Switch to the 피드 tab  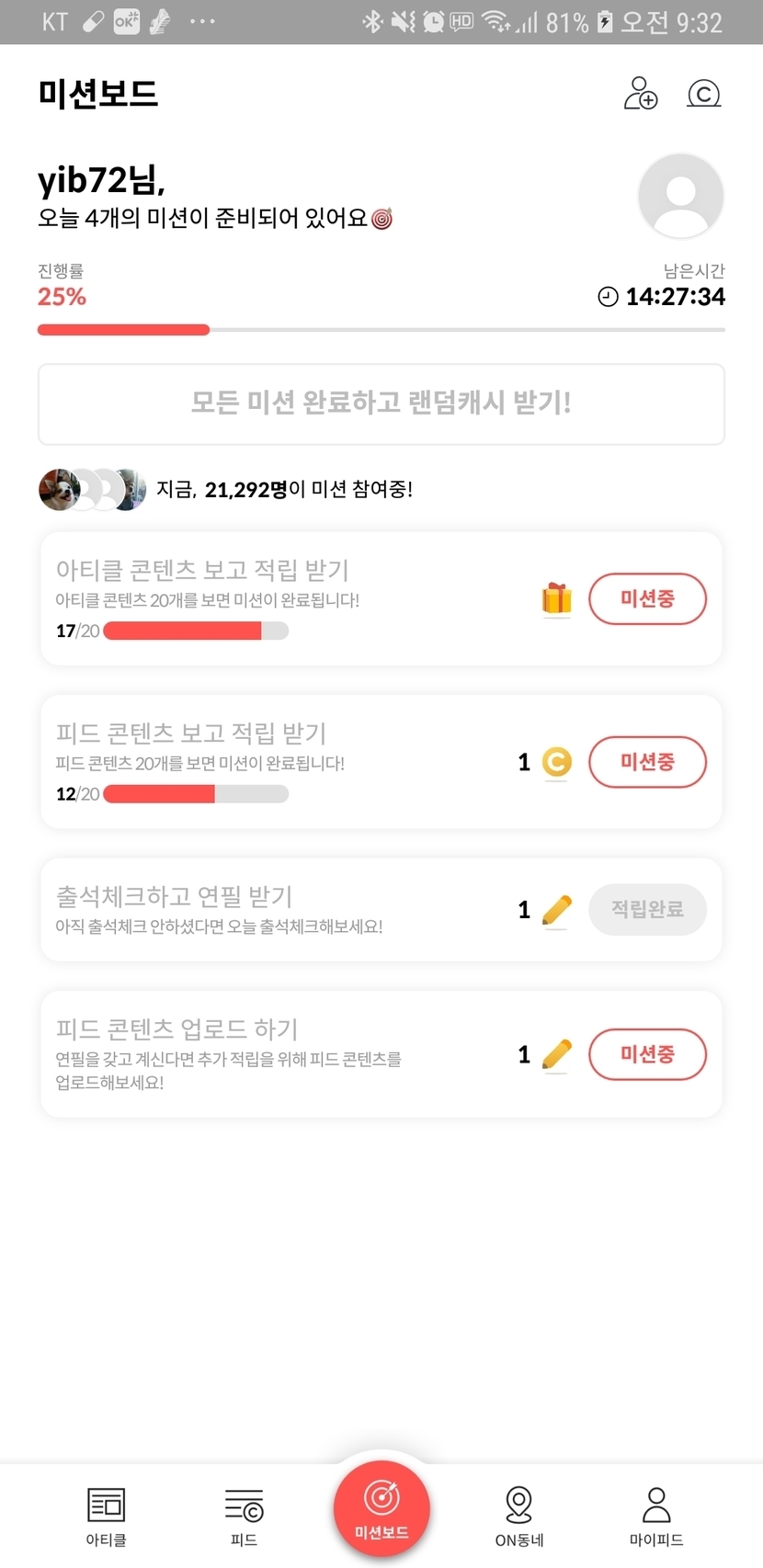(x=244, y=1516)
